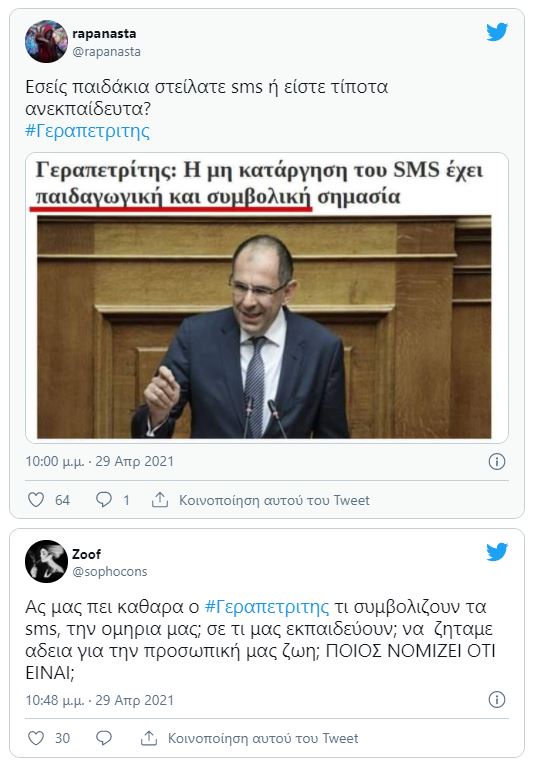536x763 pixels.
Task: Like Zoof's tweet with the heart icon
Action: pyautogui.click(x=36, y=738)
